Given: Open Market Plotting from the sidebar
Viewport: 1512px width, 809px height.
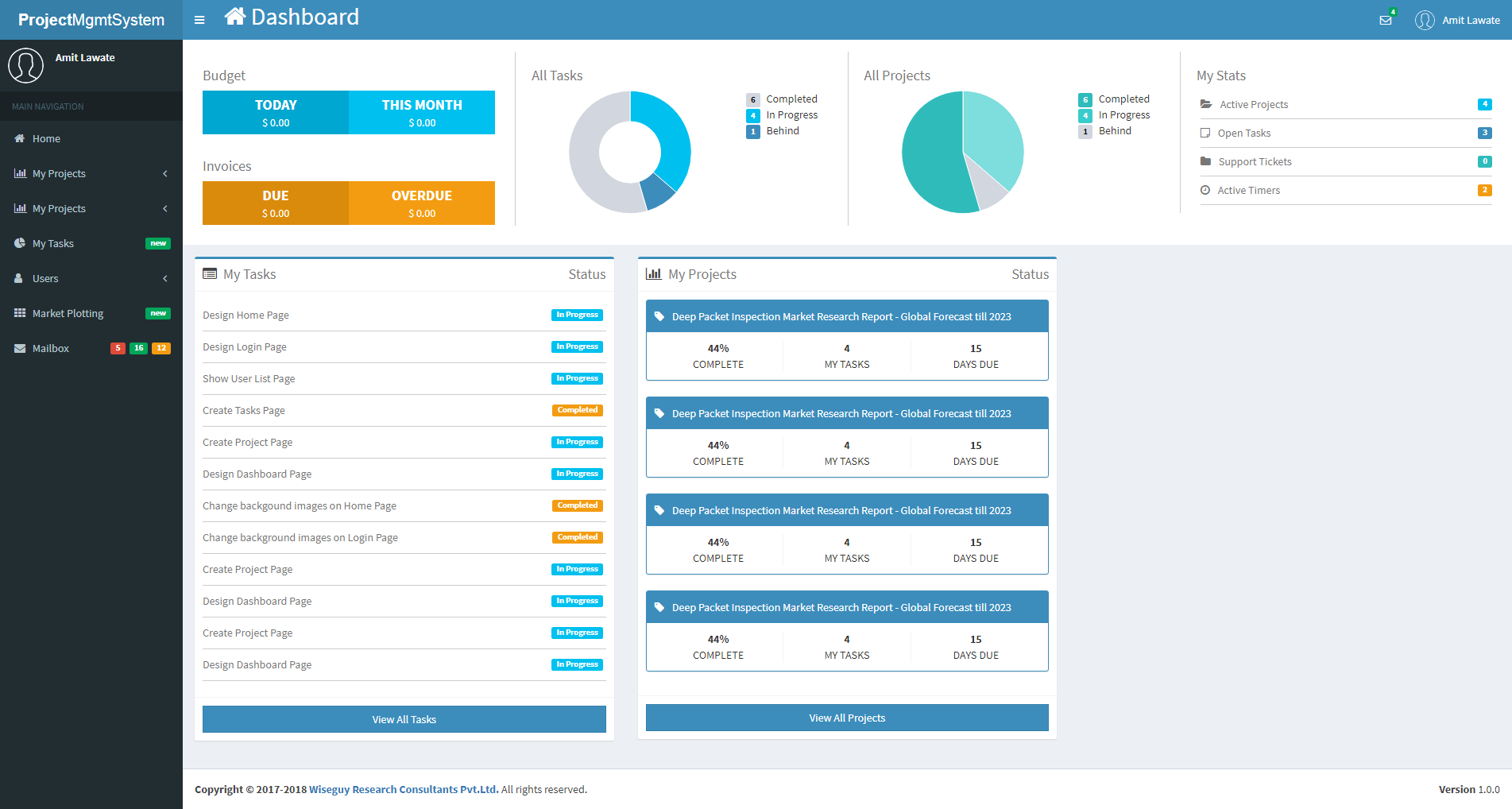Looking at the screenshot, I should (91, 313).
